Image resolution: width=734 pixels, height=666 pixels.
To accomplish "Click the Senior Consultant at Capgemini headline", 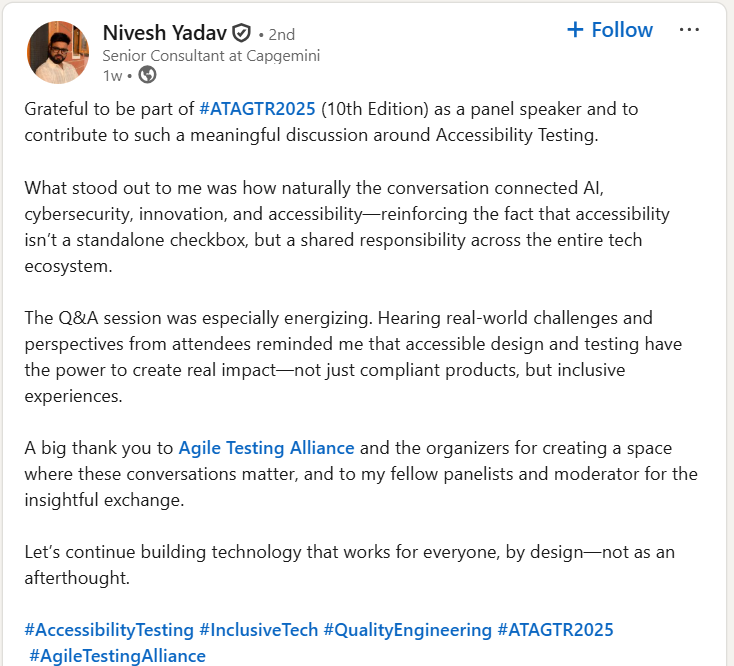I will (211, 55).
